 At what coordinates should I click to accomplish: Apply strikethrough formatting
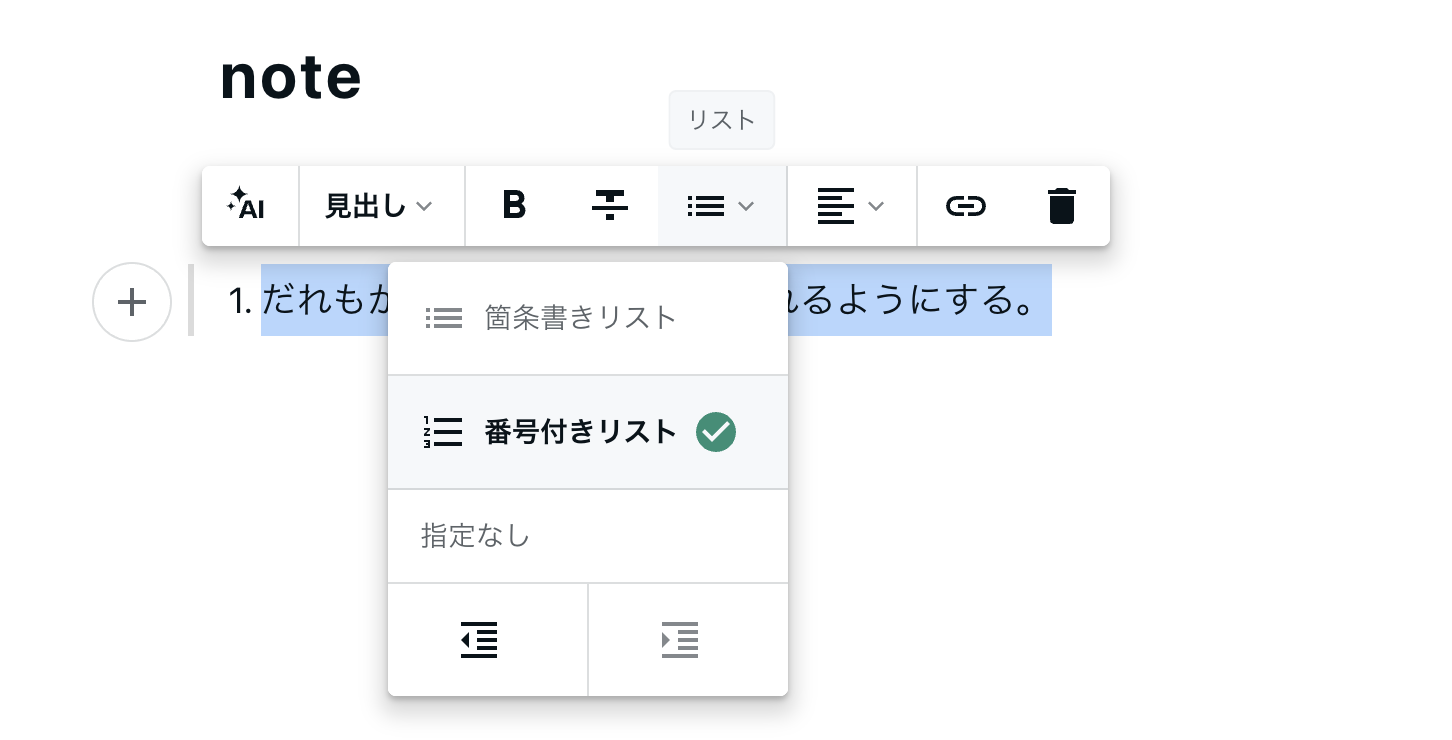coord(609,206)
